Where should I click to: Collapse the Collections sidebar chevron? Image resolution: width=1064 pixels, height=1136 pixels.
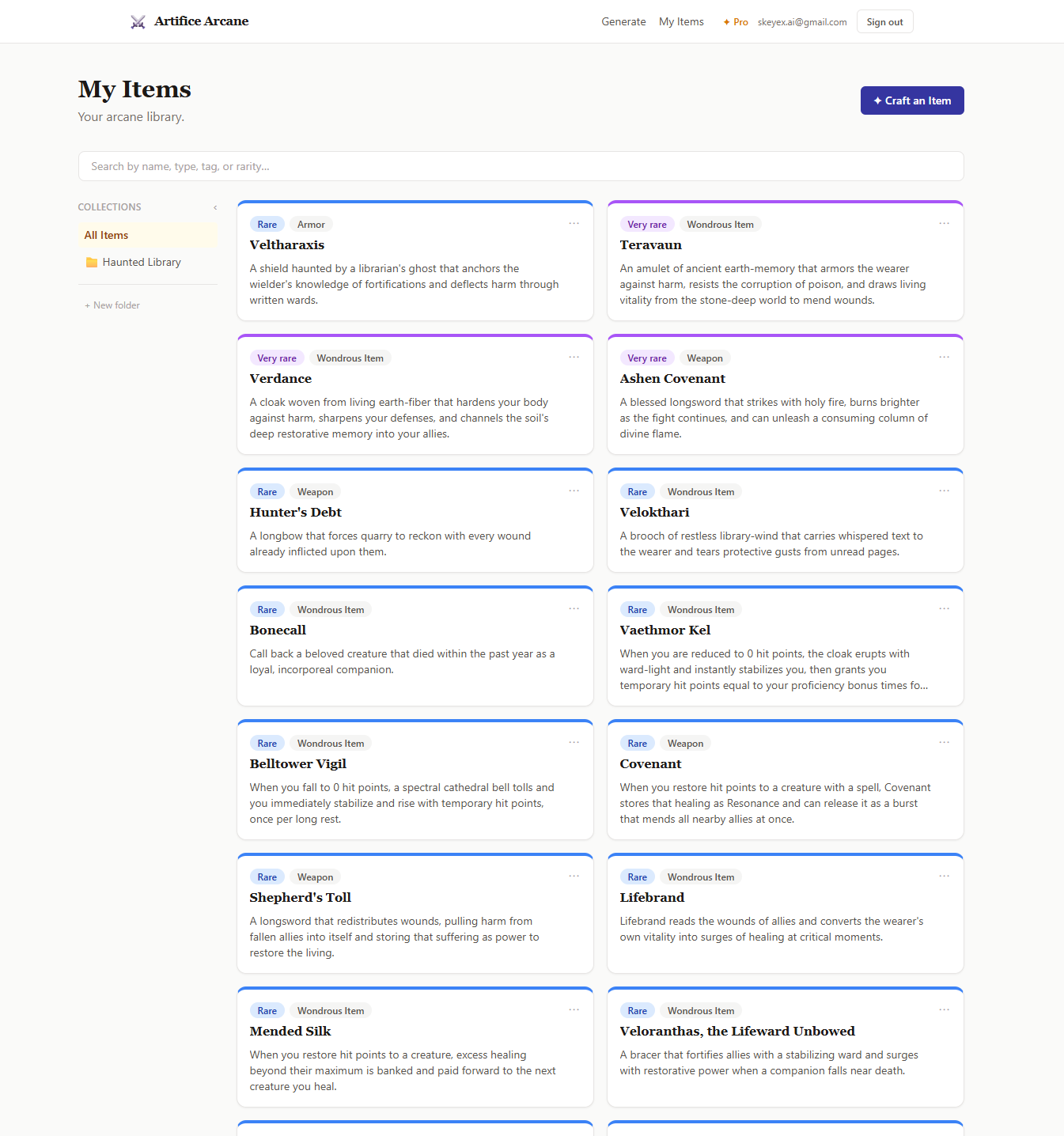click(x=214, y=207)
